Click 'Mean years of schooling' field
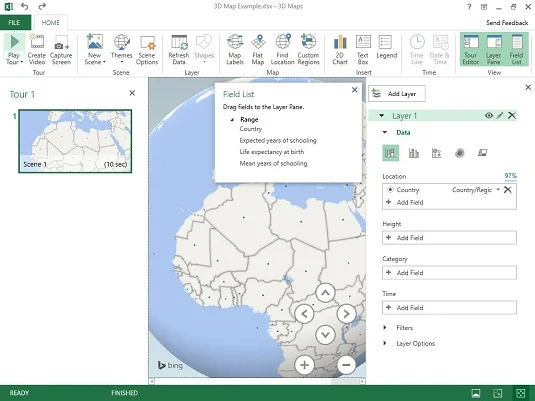Image resolution: width=535 pixels, height=401 pixels. (273, 163)
